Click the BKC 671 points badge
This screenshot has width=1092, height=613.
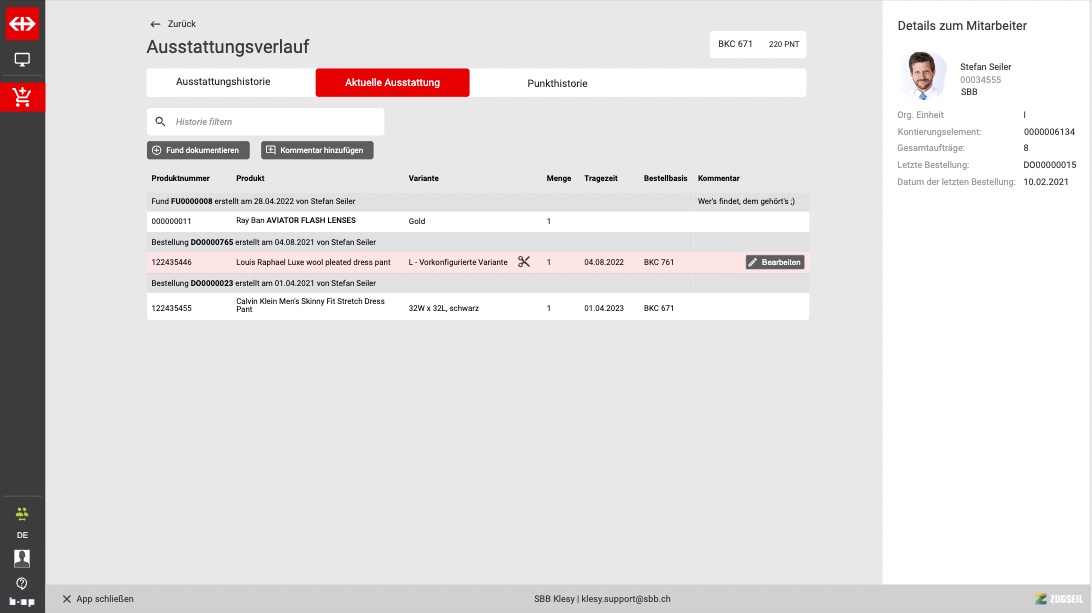tap(758, 44)
